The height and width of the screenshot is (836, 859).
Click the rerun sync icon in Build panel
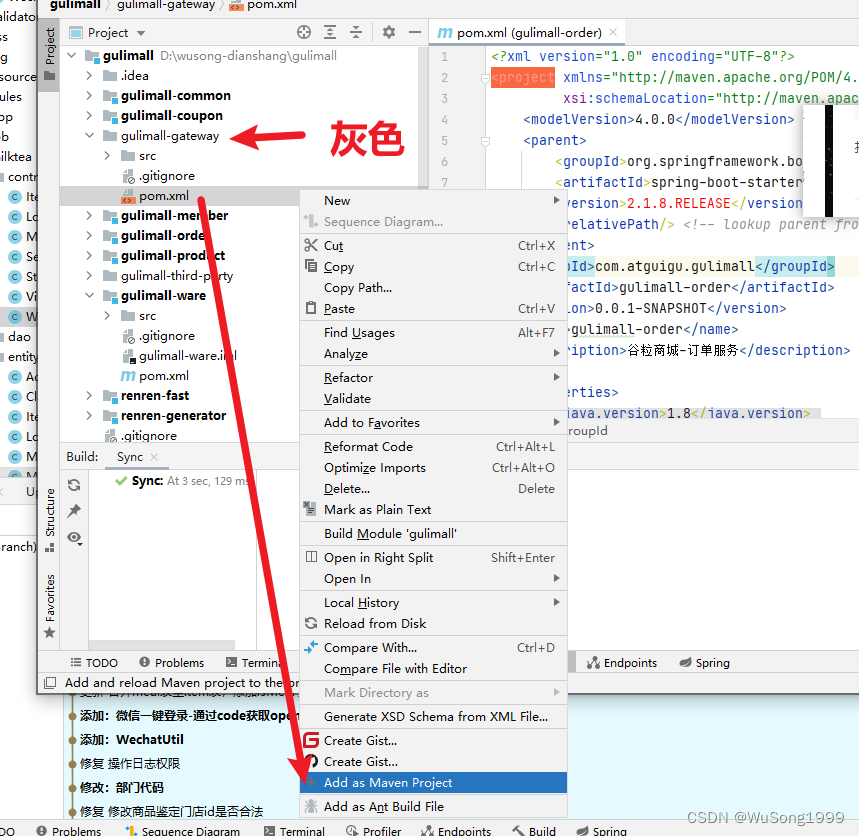74,485
